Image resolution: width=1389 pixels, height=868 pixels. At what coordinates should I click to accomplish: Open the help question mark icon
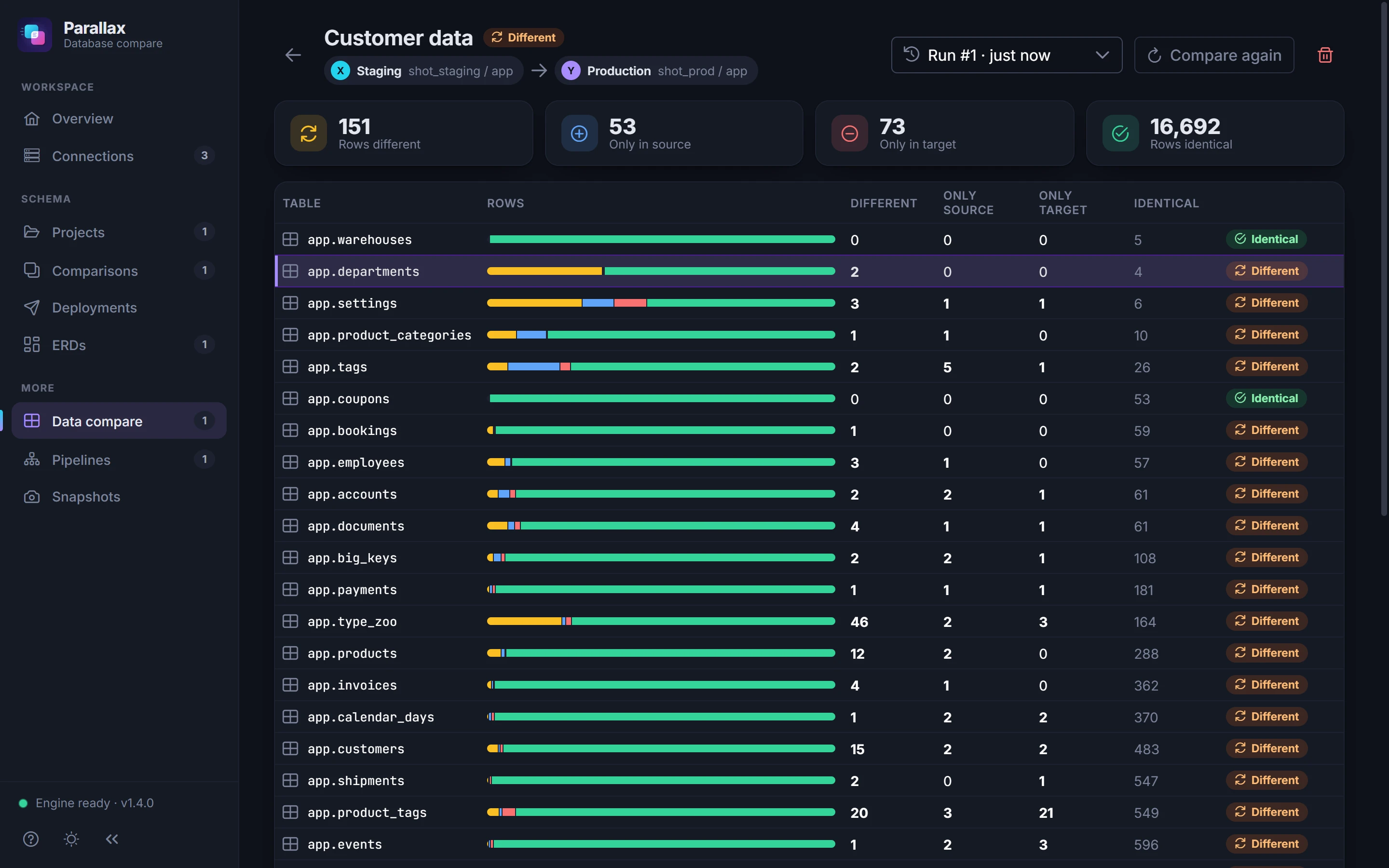click(31, 839)
